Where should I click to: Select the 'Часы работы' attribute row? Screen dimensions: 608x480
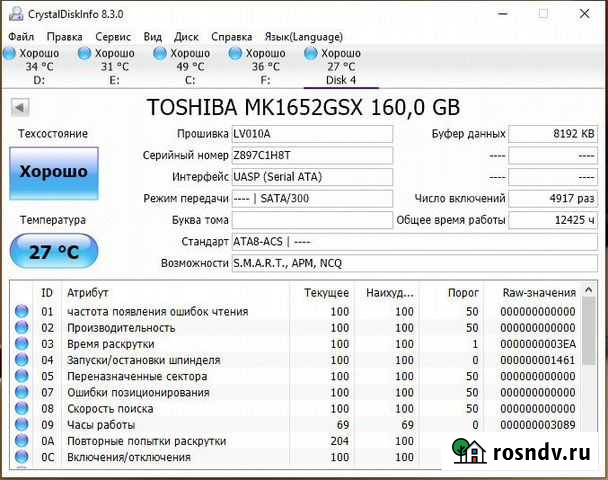[296, 425]
